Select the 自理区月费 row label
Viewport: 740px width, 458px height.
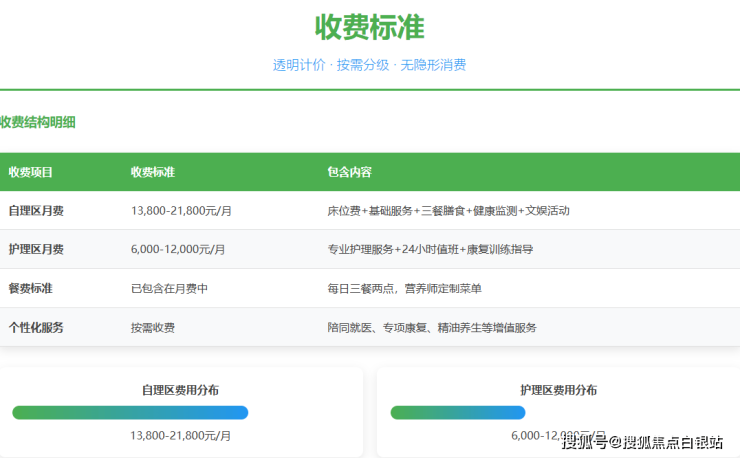pyautogui.click(x=36, y=211)
